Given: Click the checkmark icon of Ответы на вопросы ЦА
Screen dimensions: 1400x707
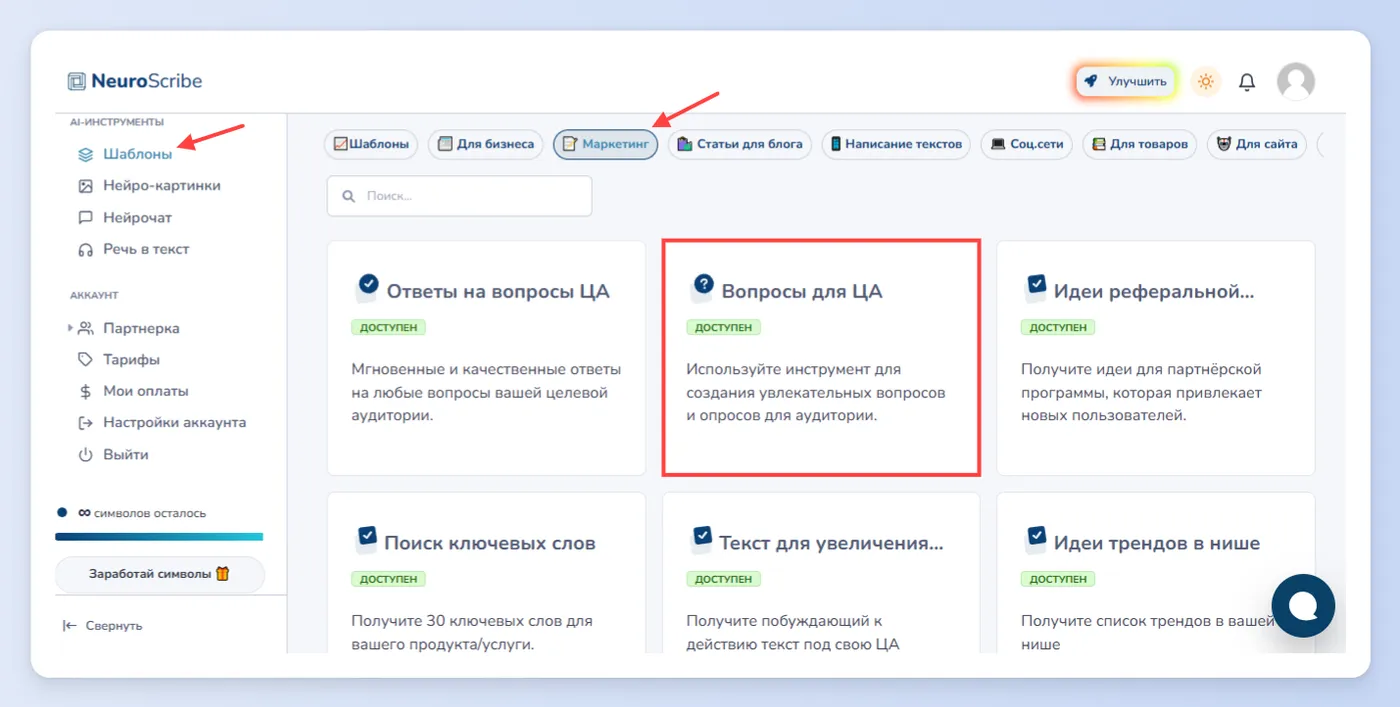Looking at the screenshot, I should tap(367, 288).
